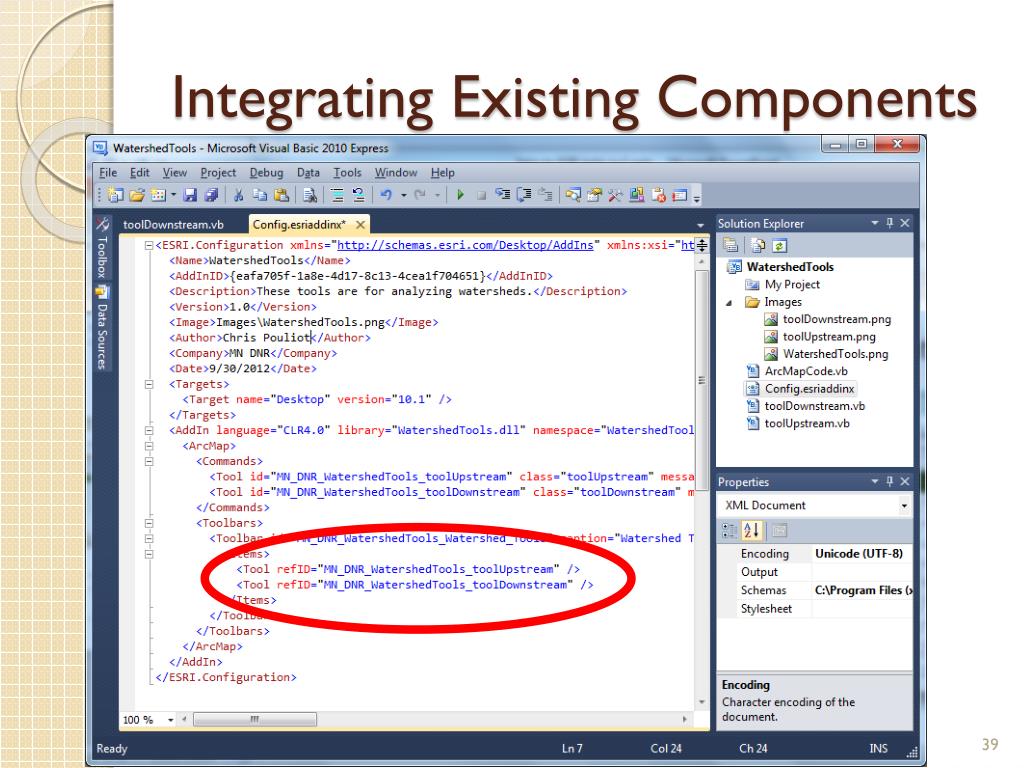Collapse the Commands XML node
Screen dimensions: 1024x768
[x=149, y=462]
